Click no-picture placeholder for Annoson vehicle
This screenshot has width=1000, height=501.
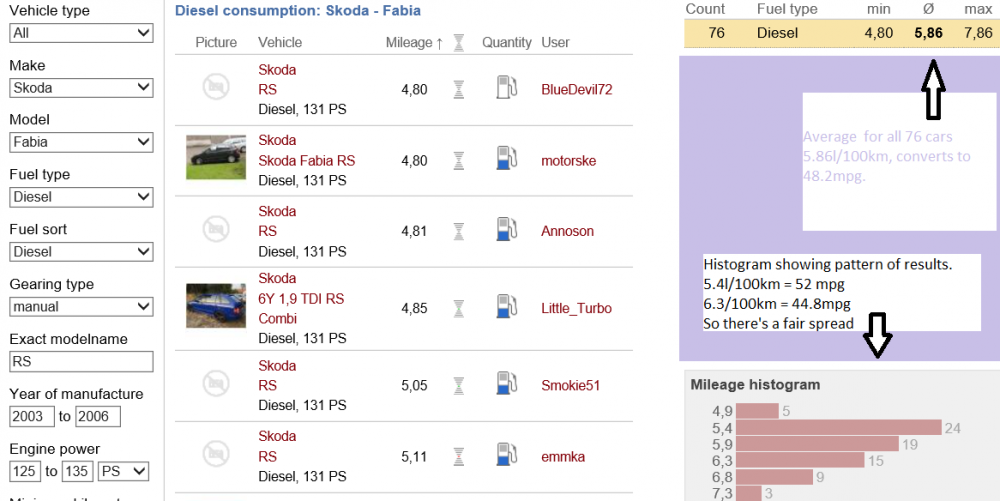click(216, 229)
